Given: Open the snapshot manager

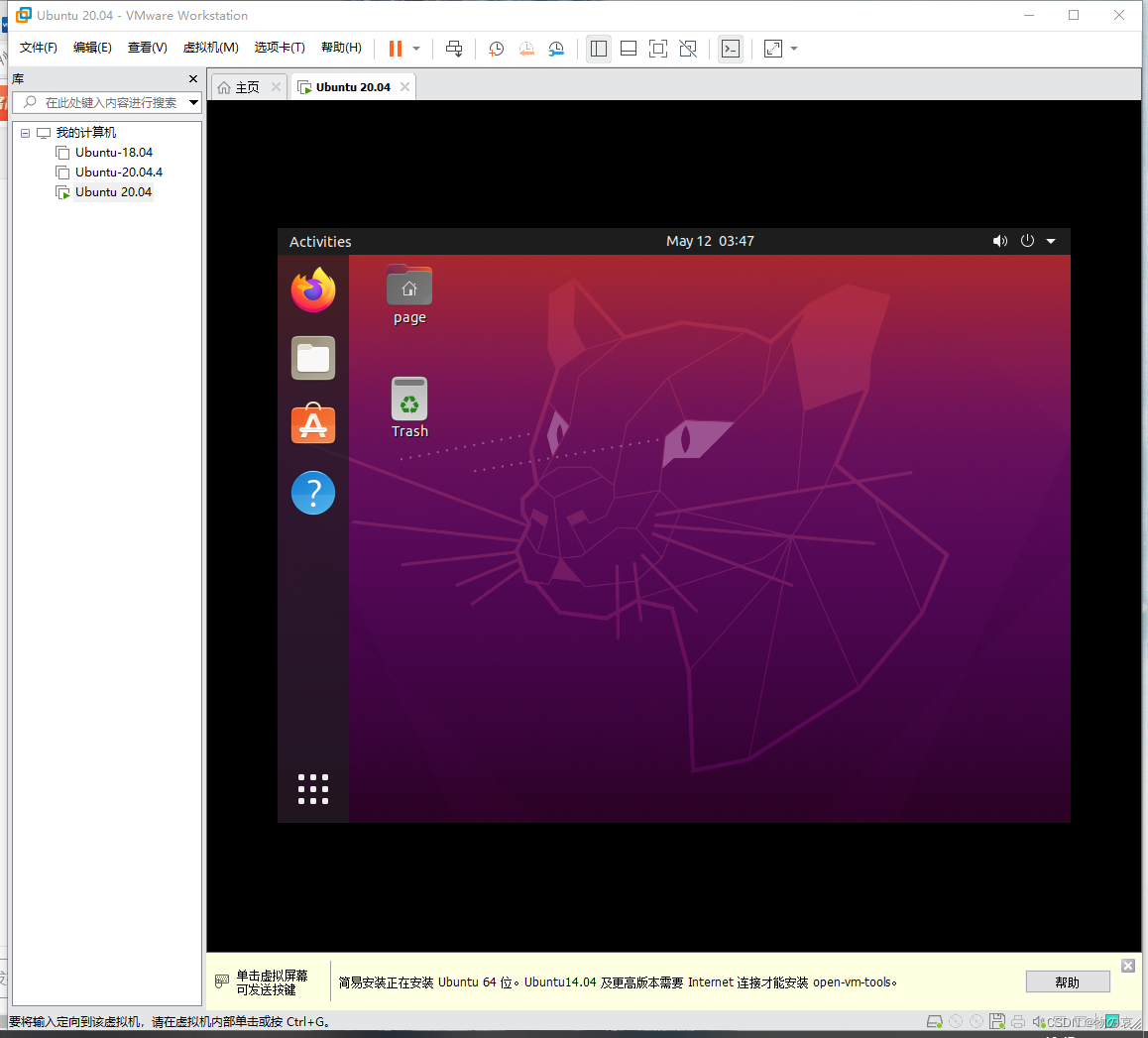Looking at the screenshot, I should [556, 49].
